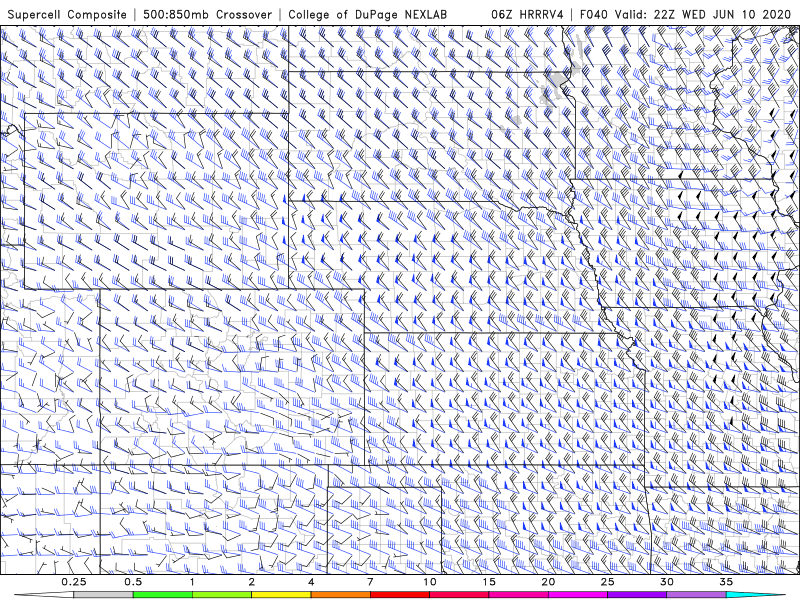Click the color scale label reading 20

tap(548, 582)
